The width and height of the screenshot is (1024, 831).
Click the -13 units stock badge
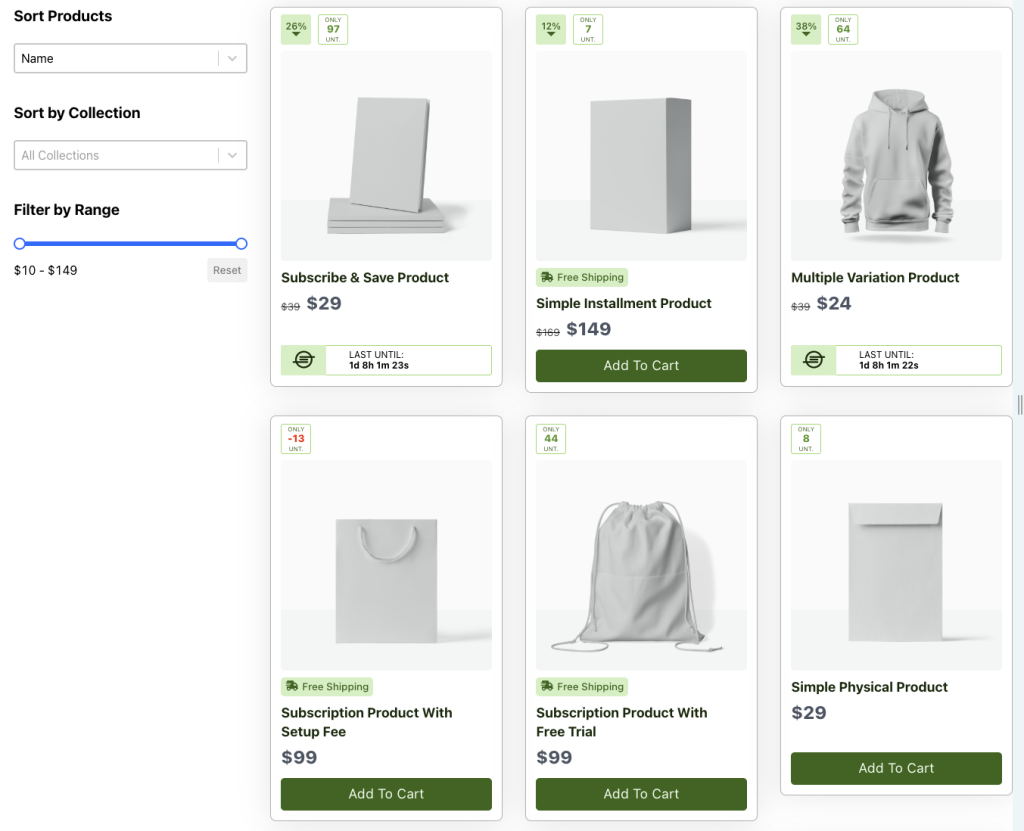[x=296, y=439]
